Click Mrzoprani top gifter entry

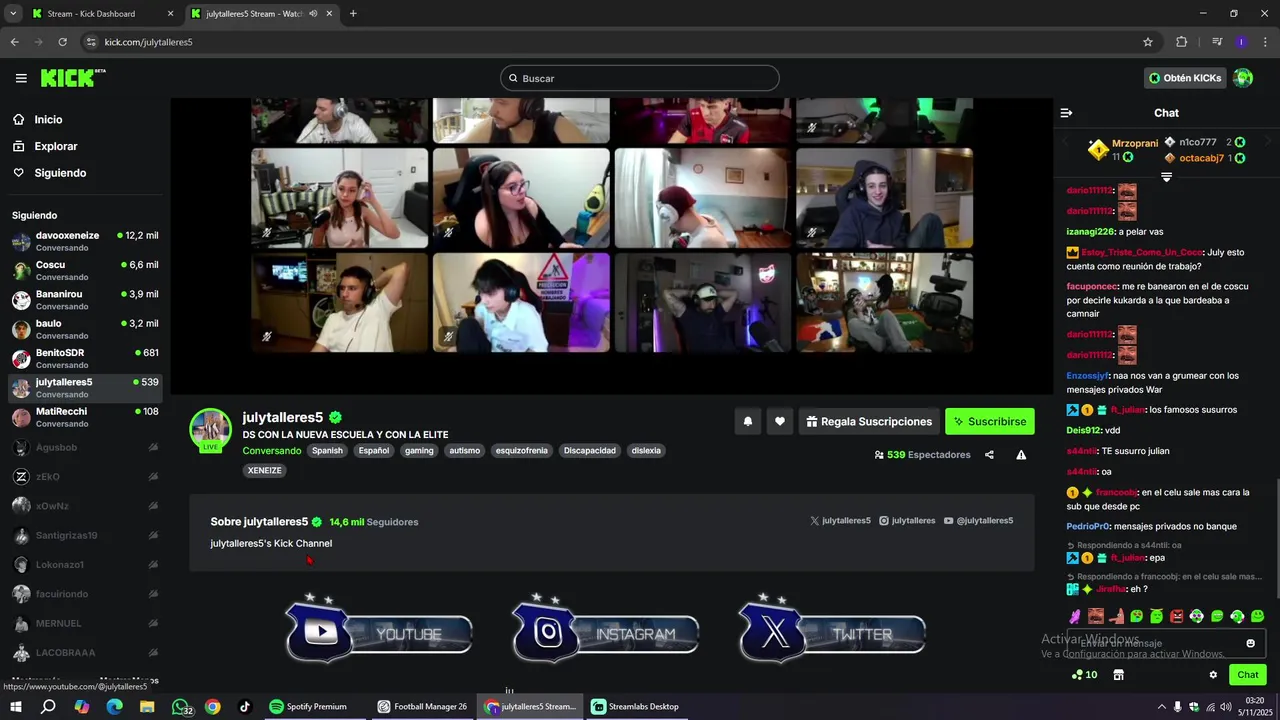[1124, 150]
